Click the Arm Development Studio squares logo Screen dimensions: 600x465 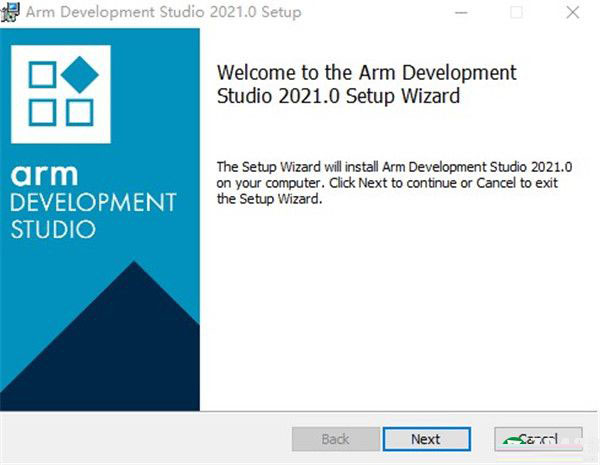[x=61, y=94]
